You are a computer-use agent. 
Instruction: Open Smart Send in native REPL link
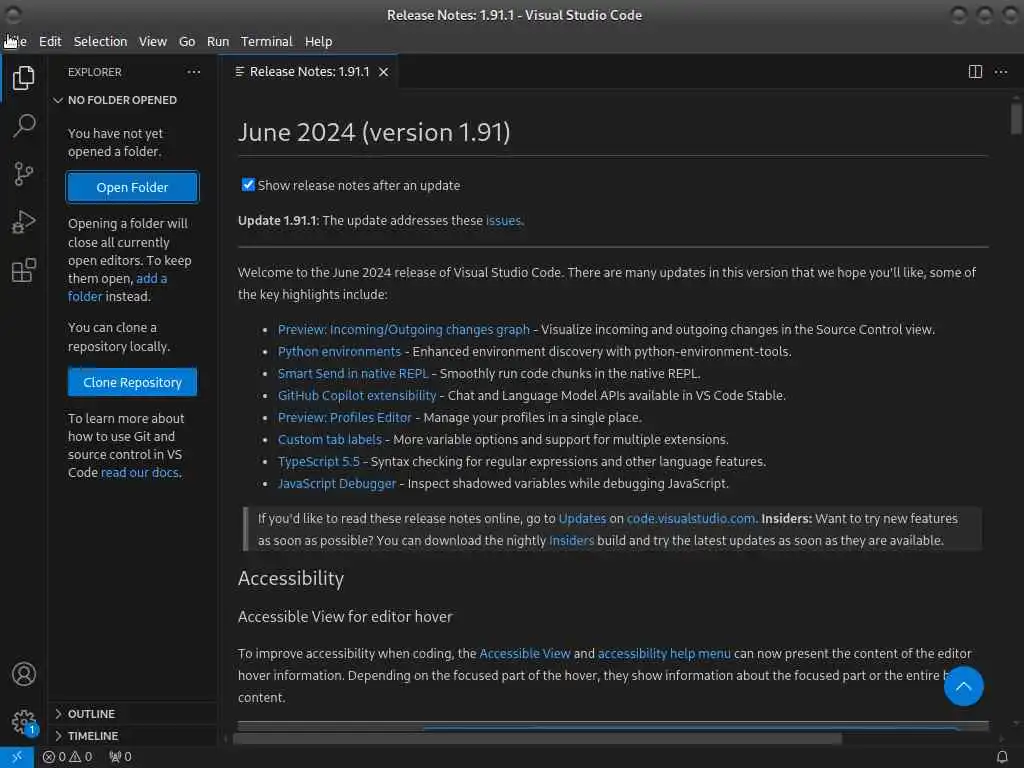(x=353, y=374)
